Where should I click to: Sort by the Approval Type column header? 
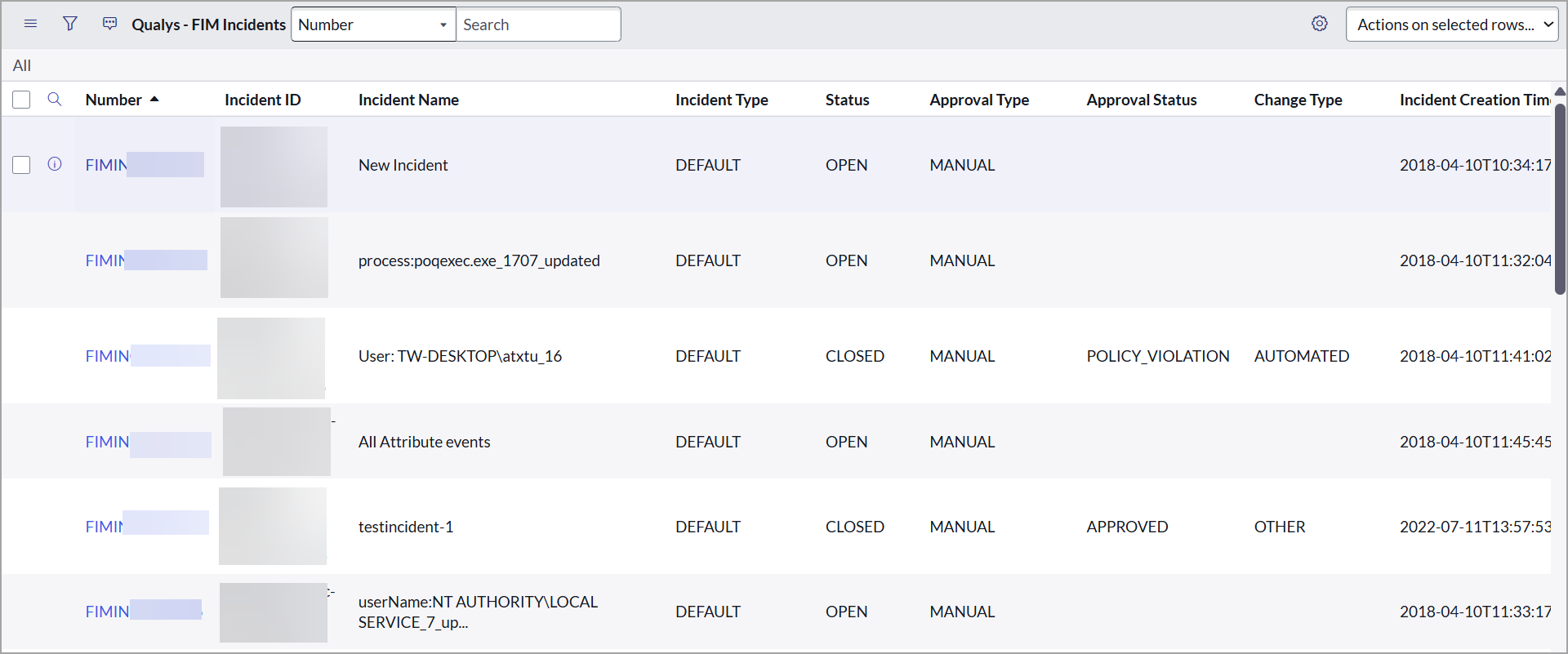978,100
